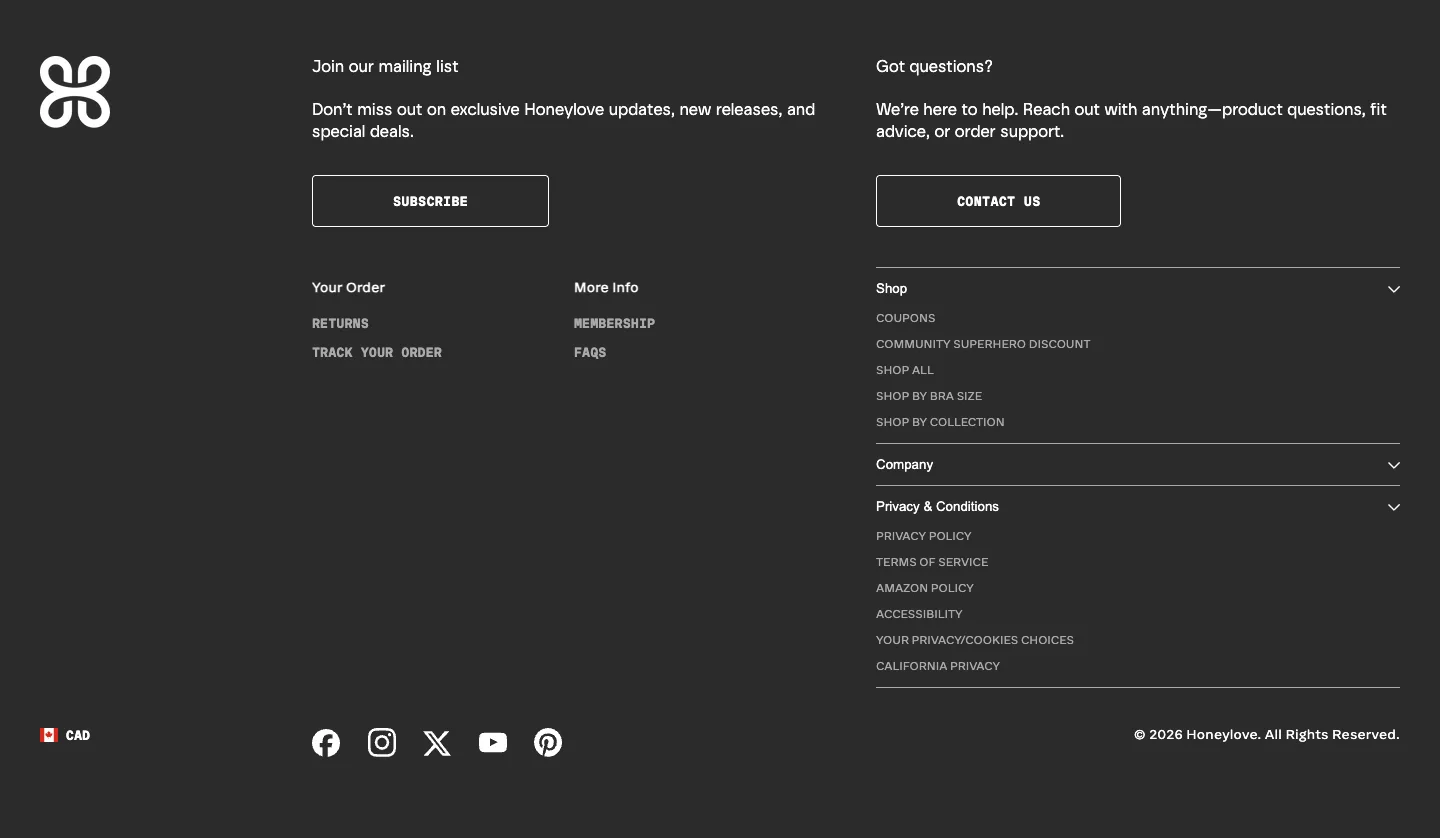Click the 2026 Honeylove copyright notice

[1267, 735]
